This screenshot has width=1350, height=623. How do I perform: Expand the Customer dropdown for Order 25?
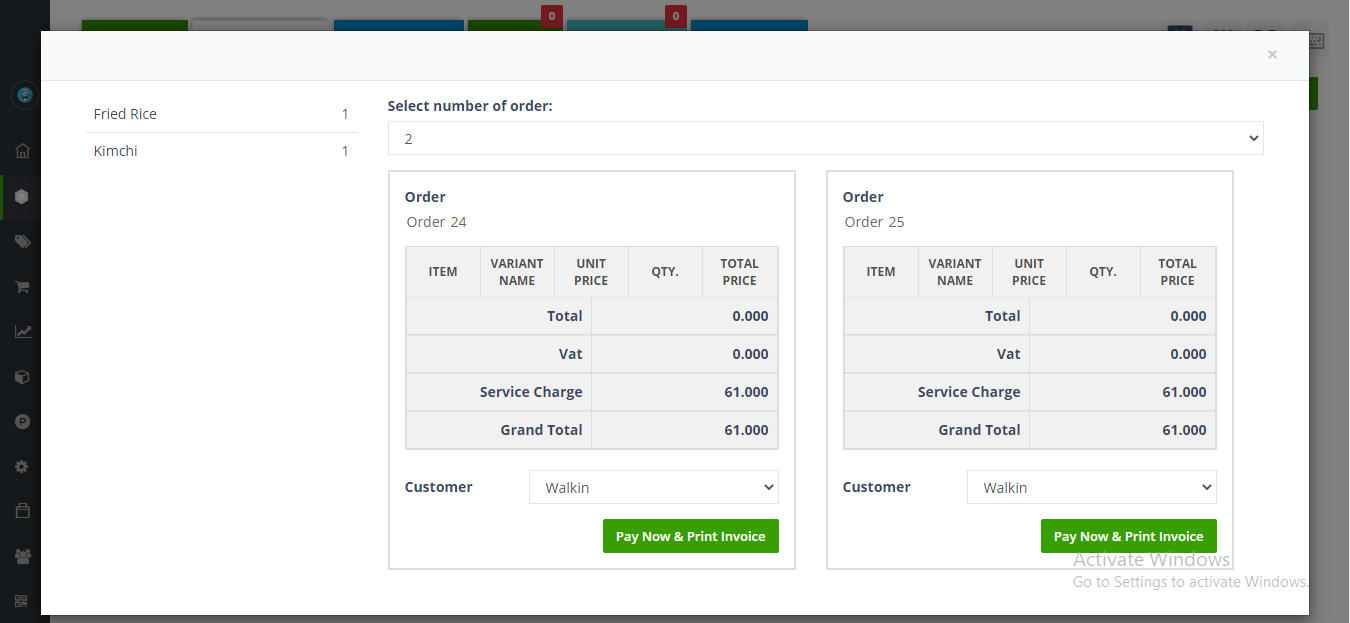[1091, 488]
